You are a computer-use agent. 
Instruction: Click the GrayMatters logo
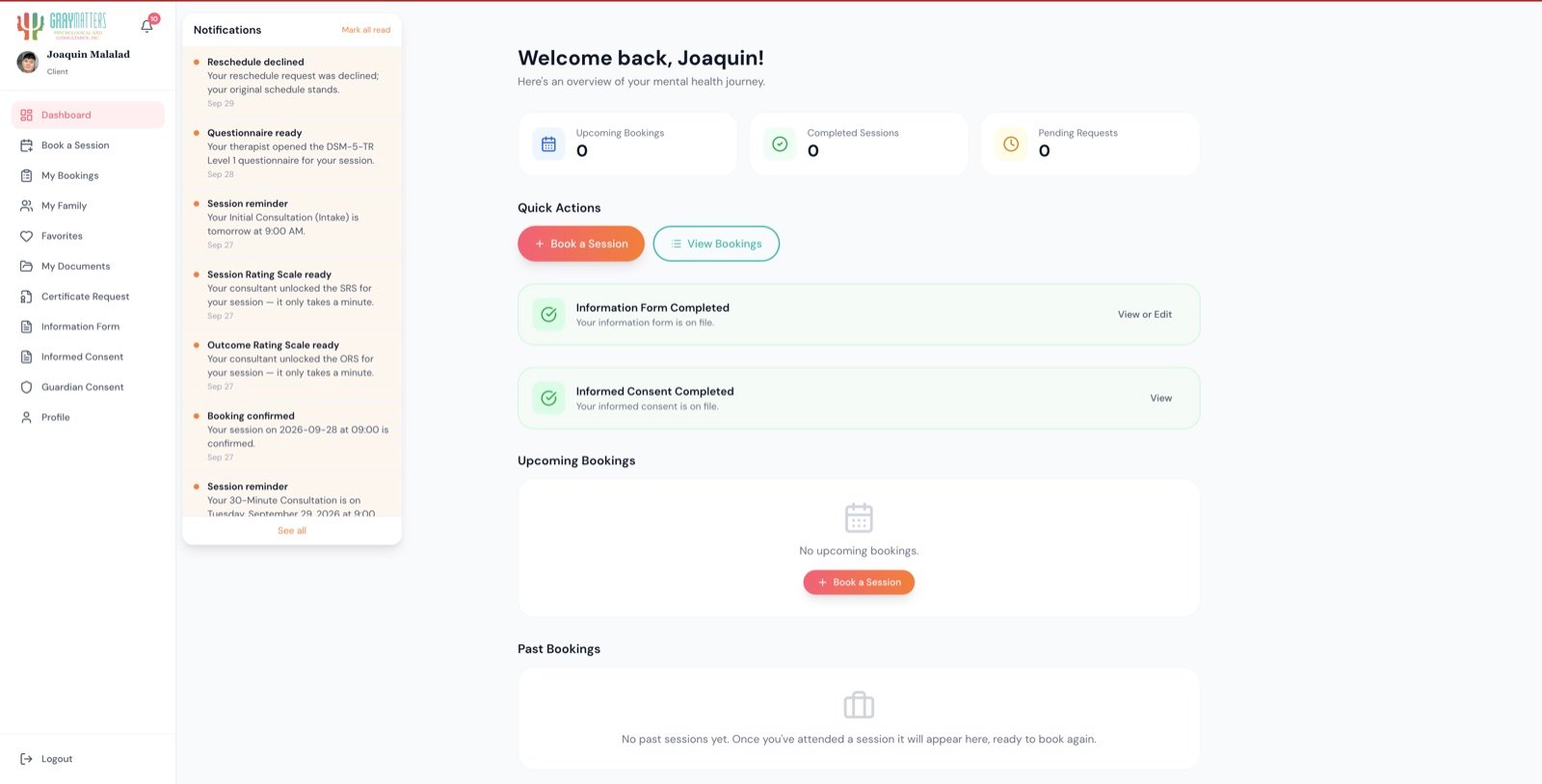point(62,25)
